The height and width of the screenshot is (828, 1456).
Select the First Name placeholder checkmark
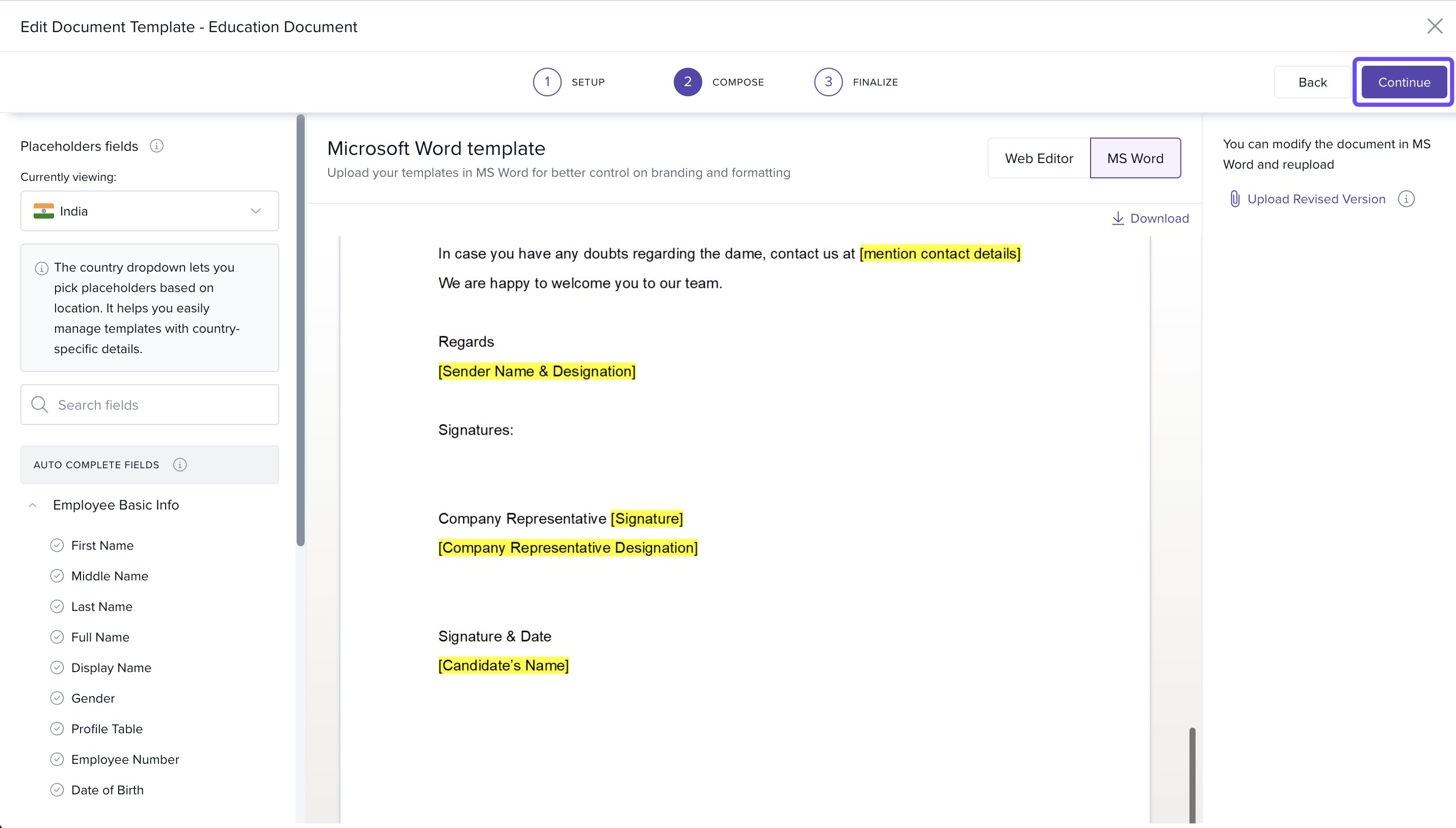tap(57, 545)
